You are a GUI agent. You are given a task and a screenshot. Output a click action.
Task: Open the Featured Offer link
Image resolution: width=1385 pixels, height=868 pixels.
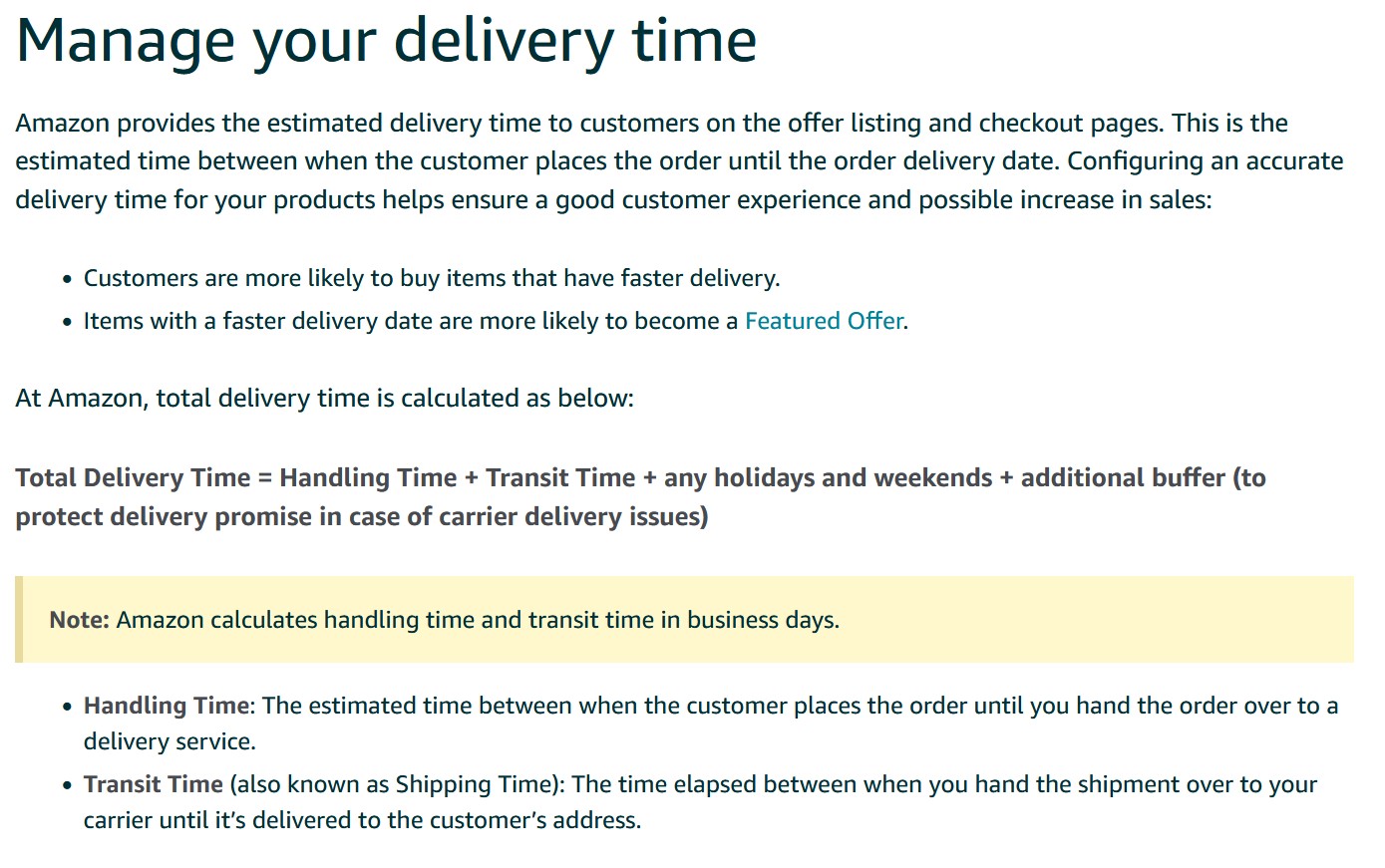tap(824, 321)
